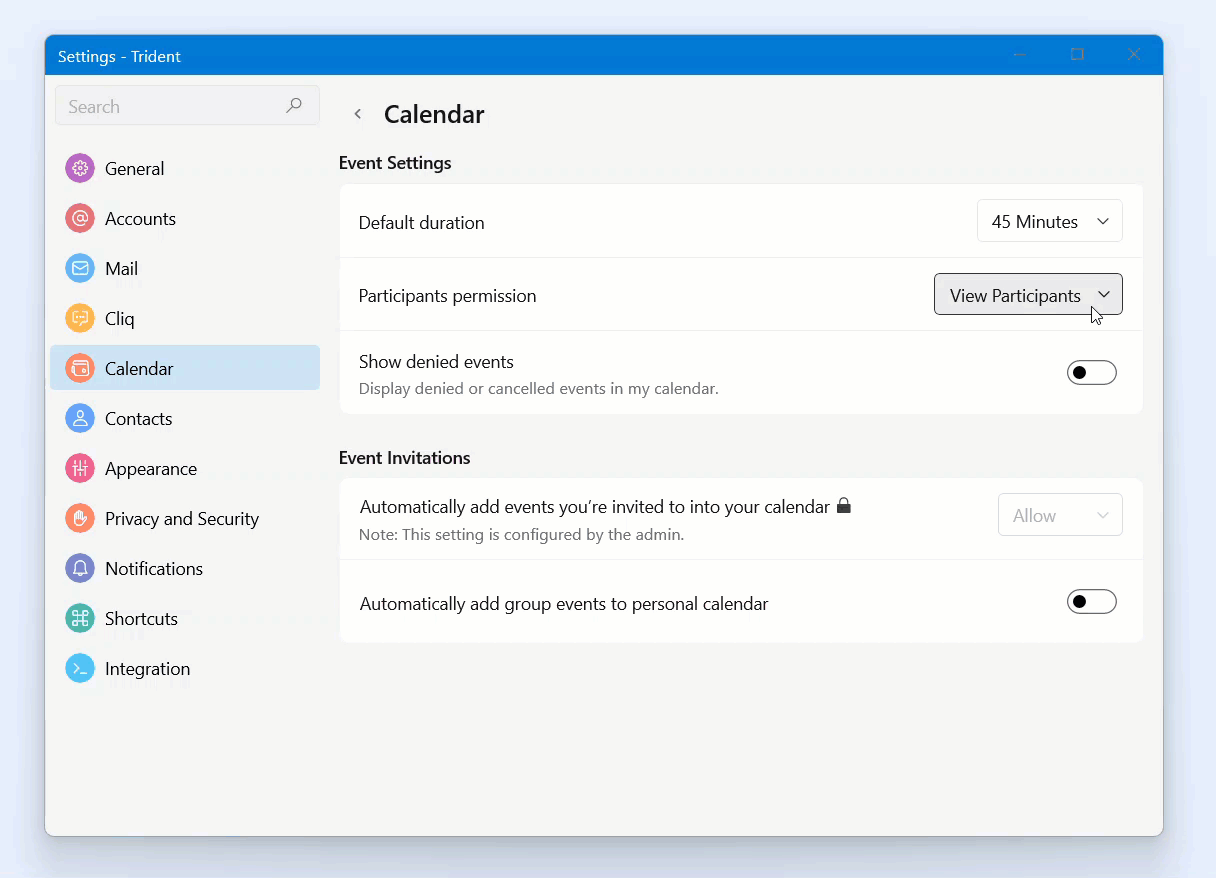The width and height of the screenshot is (1216, 878).
Task: Click the General gear icon
Action: pos(80,169)
